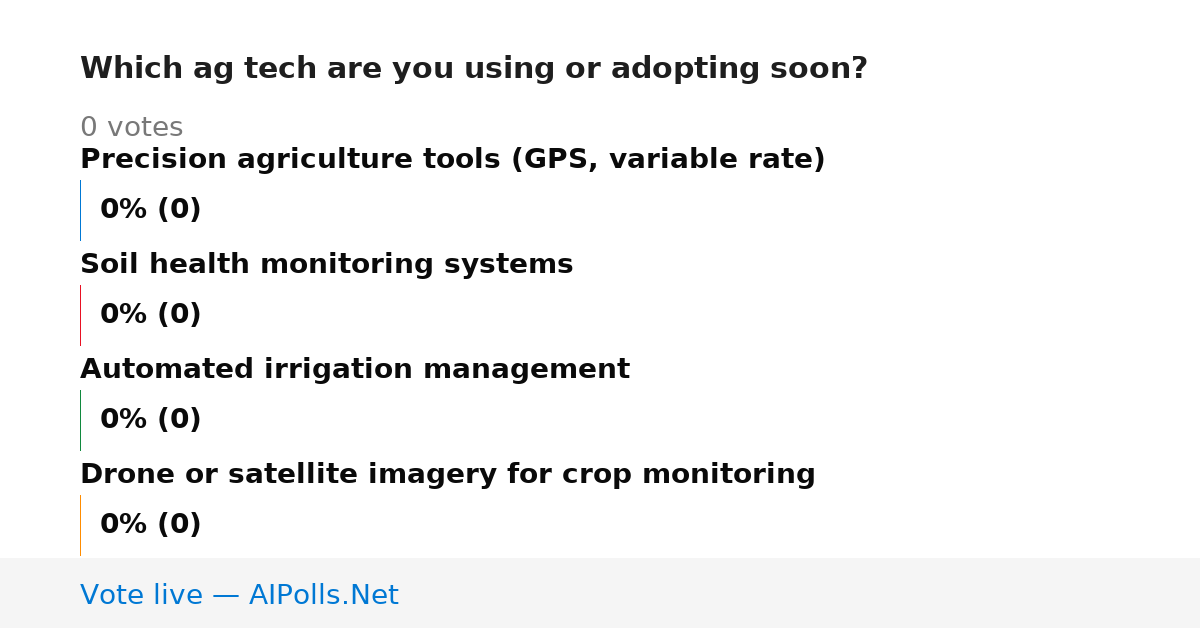This screenshot has height=628, width=1200.
Task: Click the red result bar for Soil health
Action: coord(80,315)
